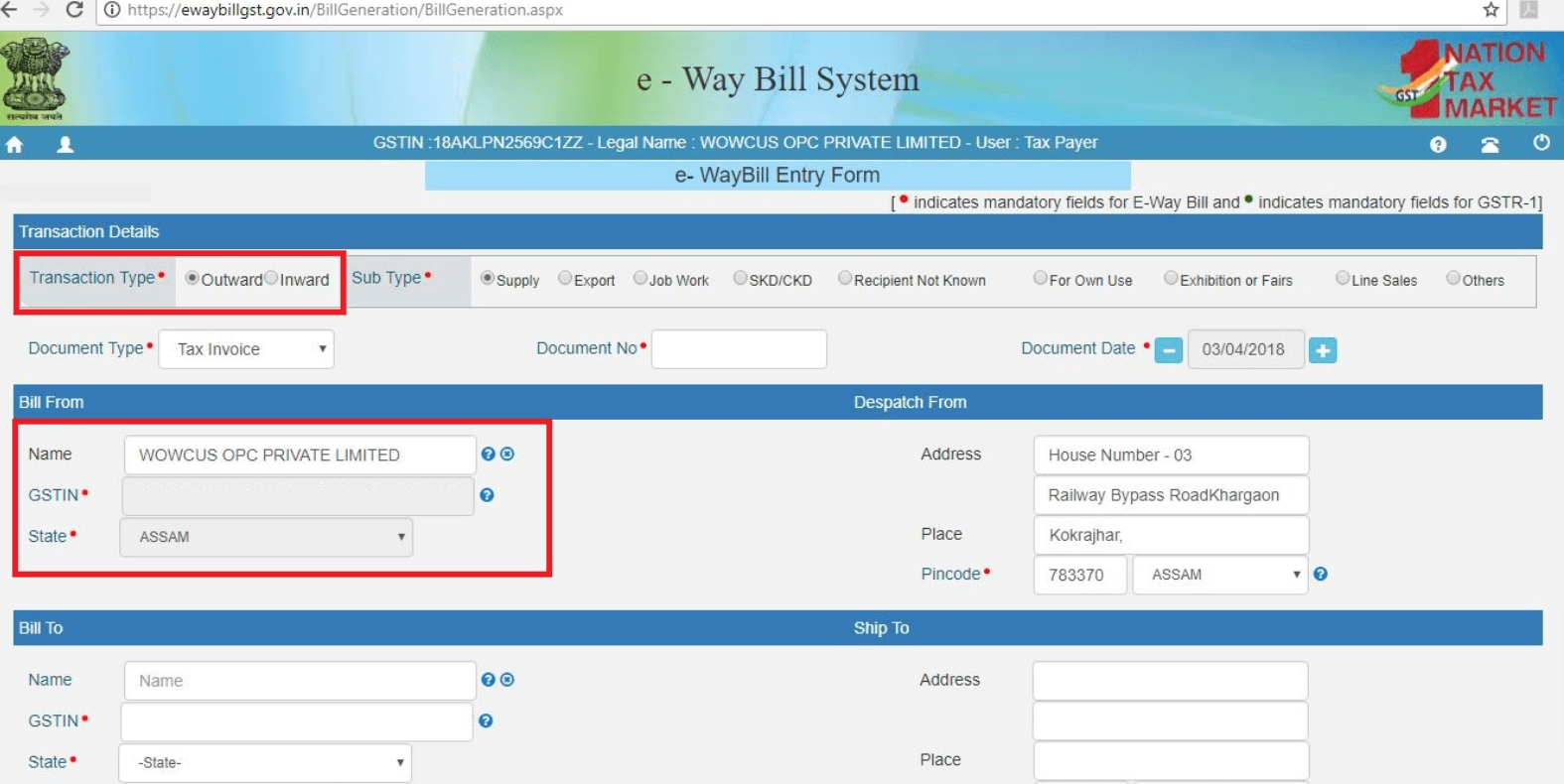Image resolution: width=1564 pixels, height=784 pixels.
Task: Select the Inward transaction type
Action: tap(271, 279)
